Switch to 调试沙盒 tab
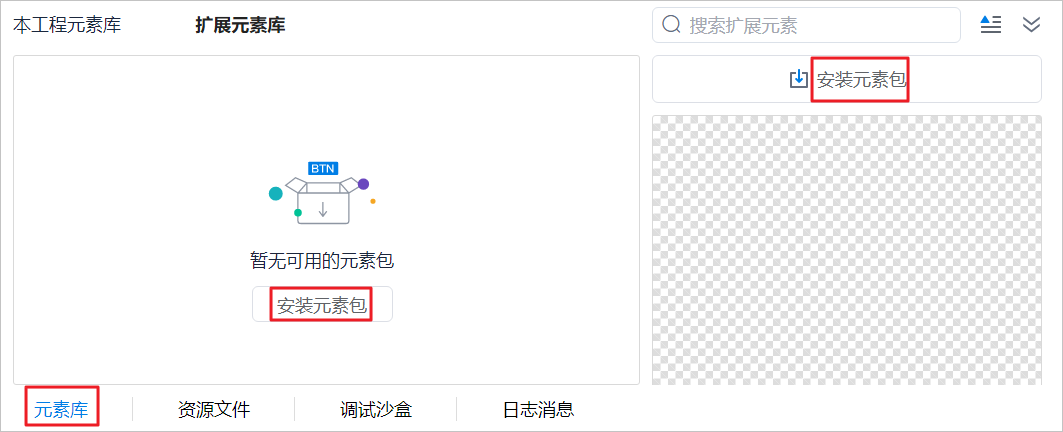This screenshot has width=1063, height=432. [376, 410]
